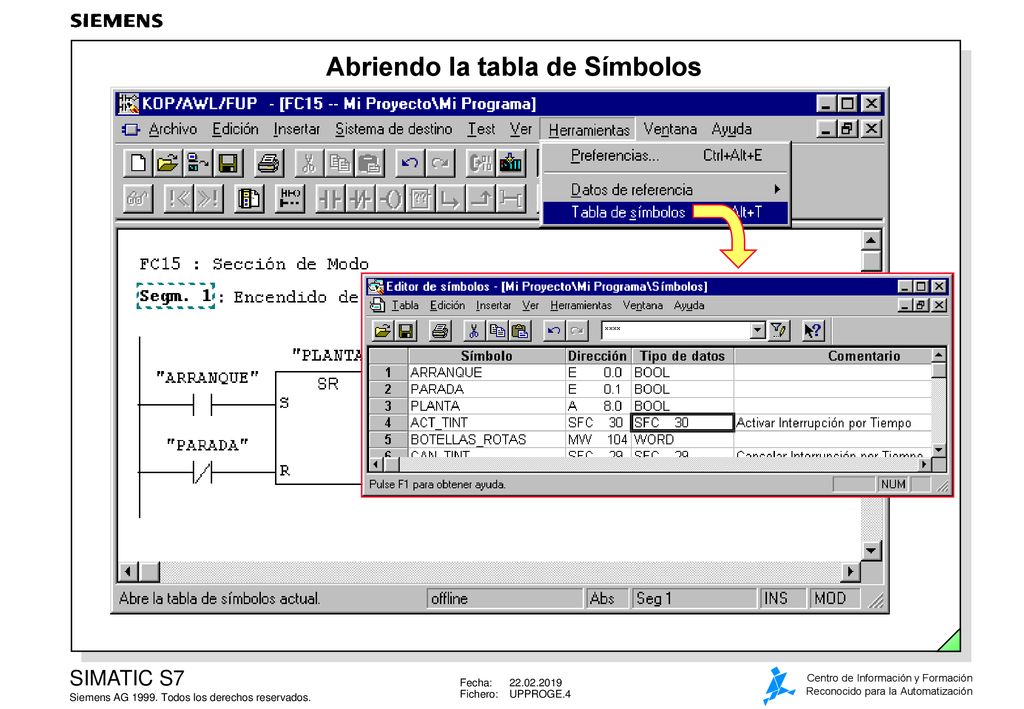Click the new network icon
The width and height of the screenshot is (1024, 709).
coord(289,198)
